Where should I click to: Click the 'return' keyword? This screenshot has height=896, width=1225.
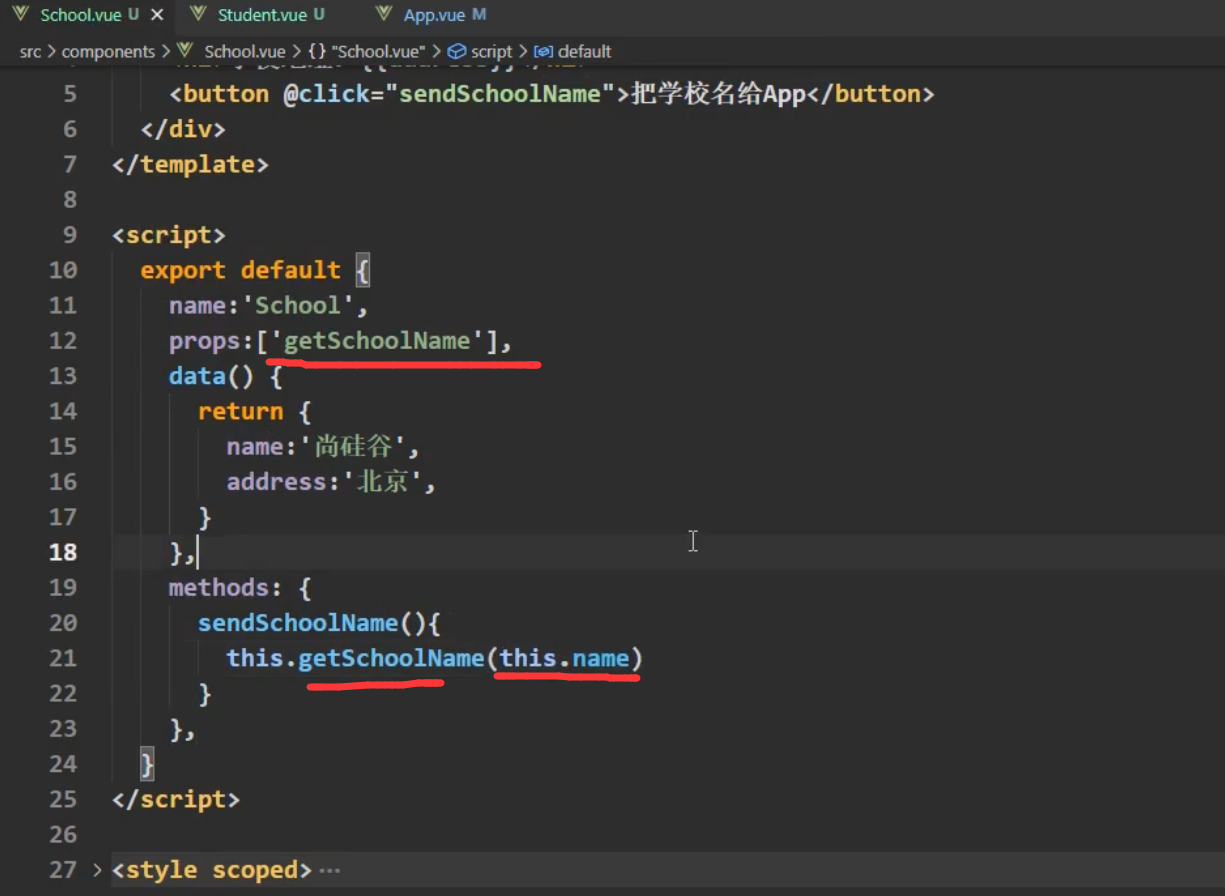coord(240,411)
